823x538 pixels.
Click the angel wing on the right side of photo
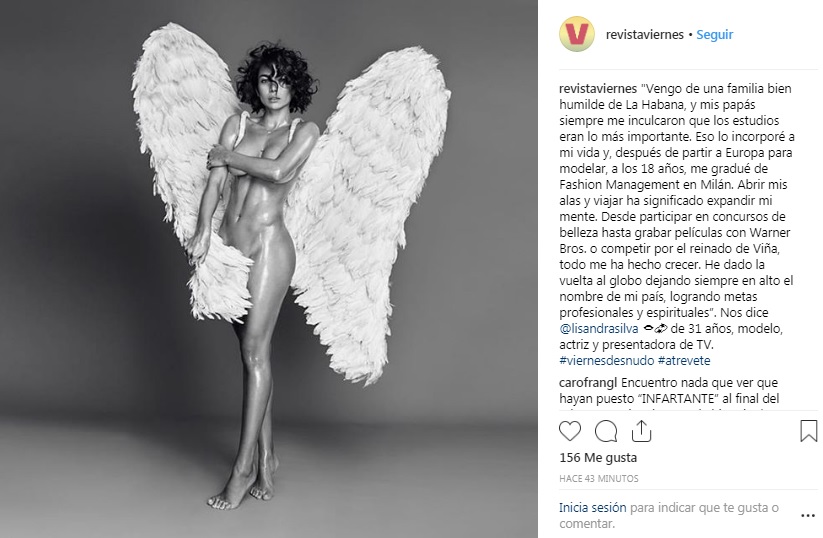tap(367, 210)
